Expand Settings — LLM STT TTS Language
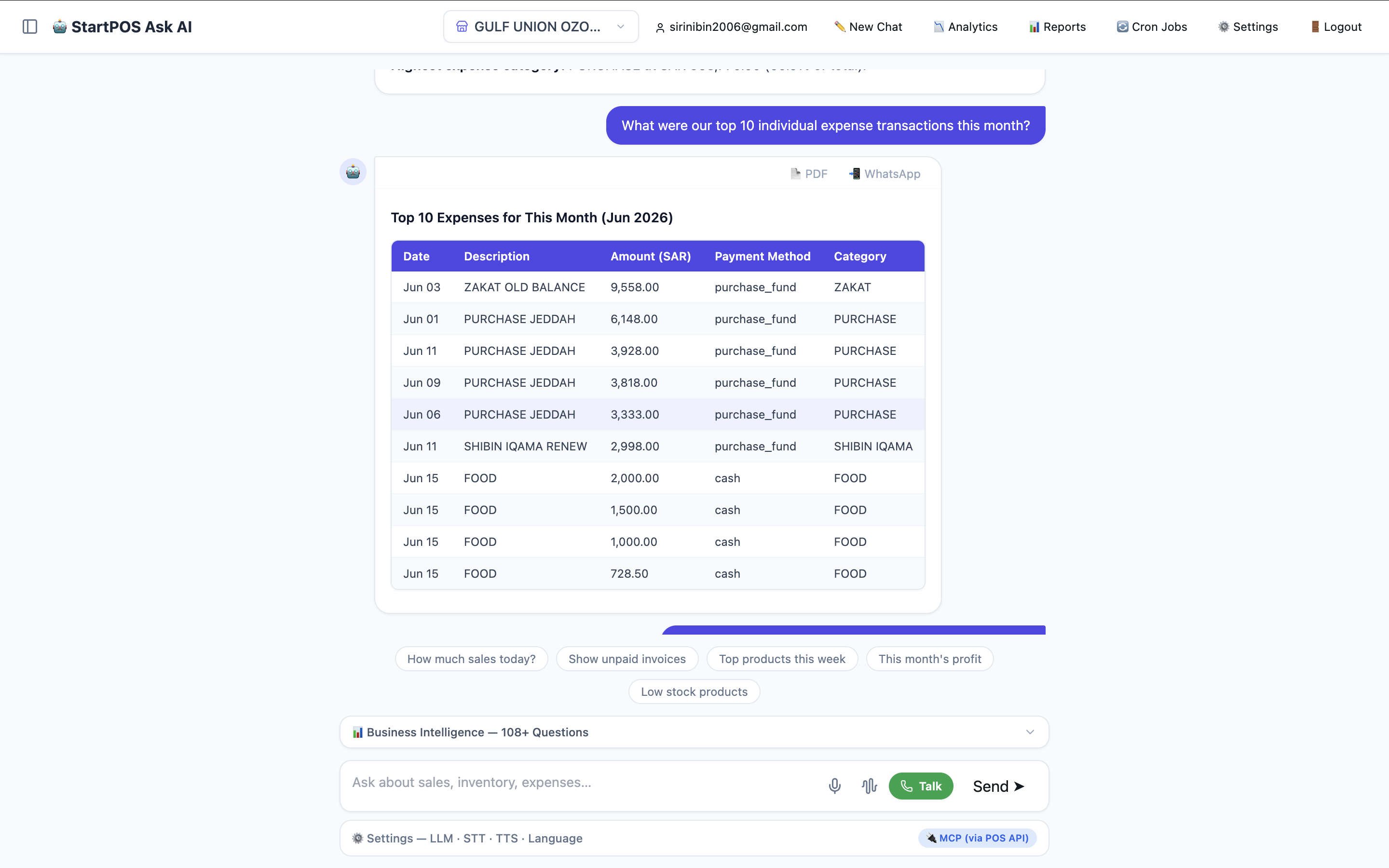1389x868 pixels. [x=694, y=838]
